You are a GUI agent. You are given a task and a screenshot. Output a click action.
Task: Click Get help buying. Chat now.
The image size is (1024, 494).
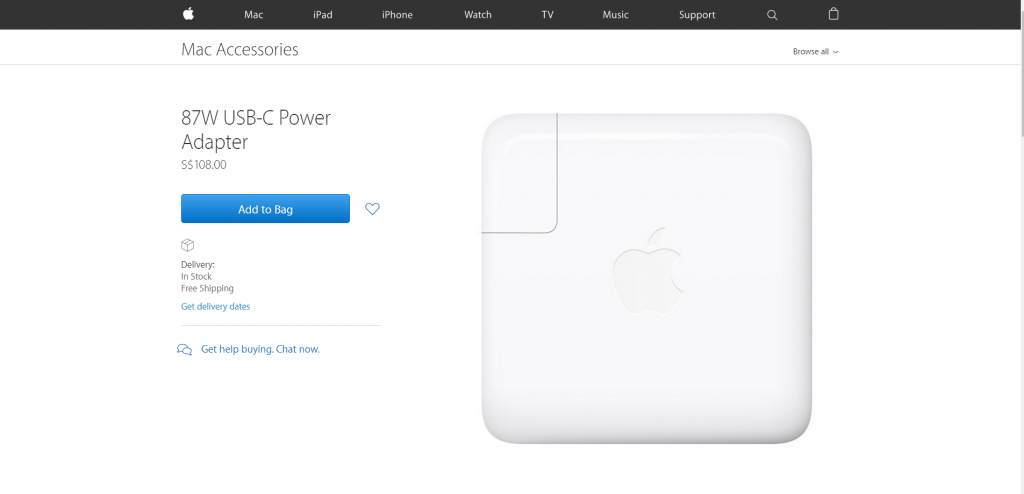(x=261, y=349)
